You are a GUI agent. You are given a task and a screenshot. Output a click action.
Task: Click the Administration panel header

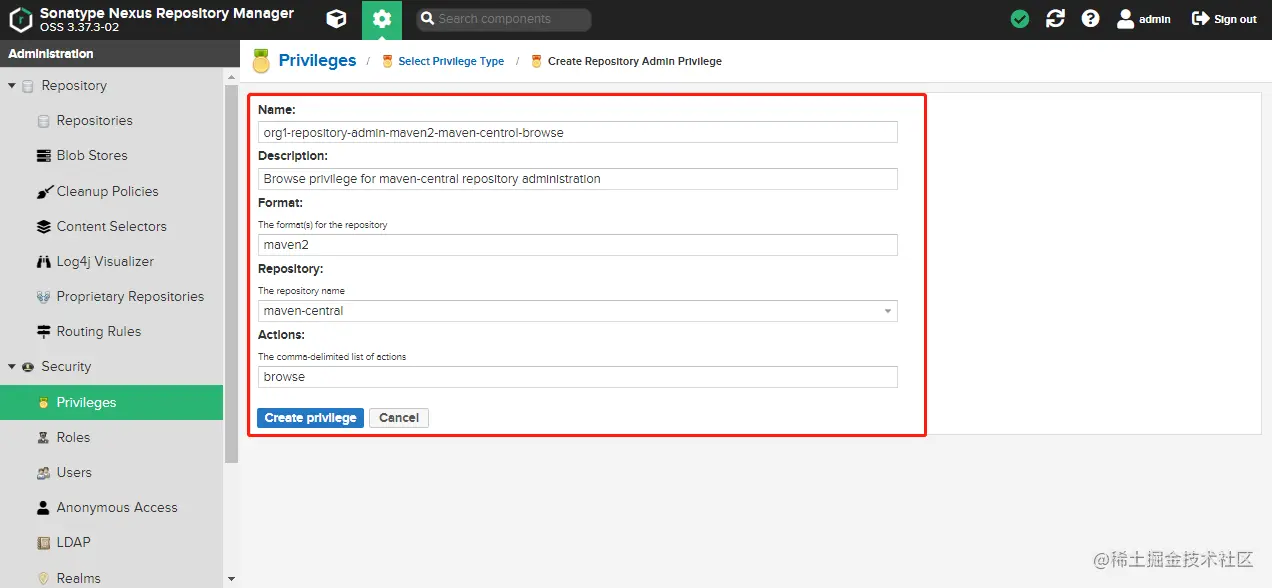click(119, 54)
